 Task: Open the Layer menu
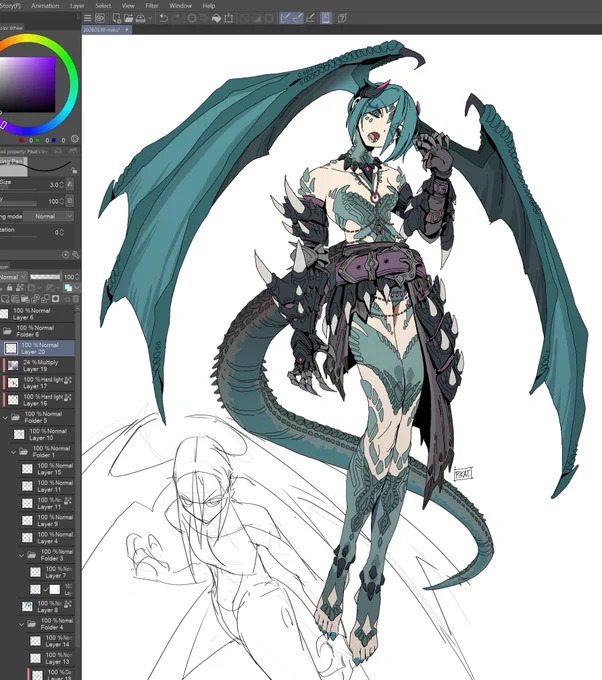[x=77, y=6]
